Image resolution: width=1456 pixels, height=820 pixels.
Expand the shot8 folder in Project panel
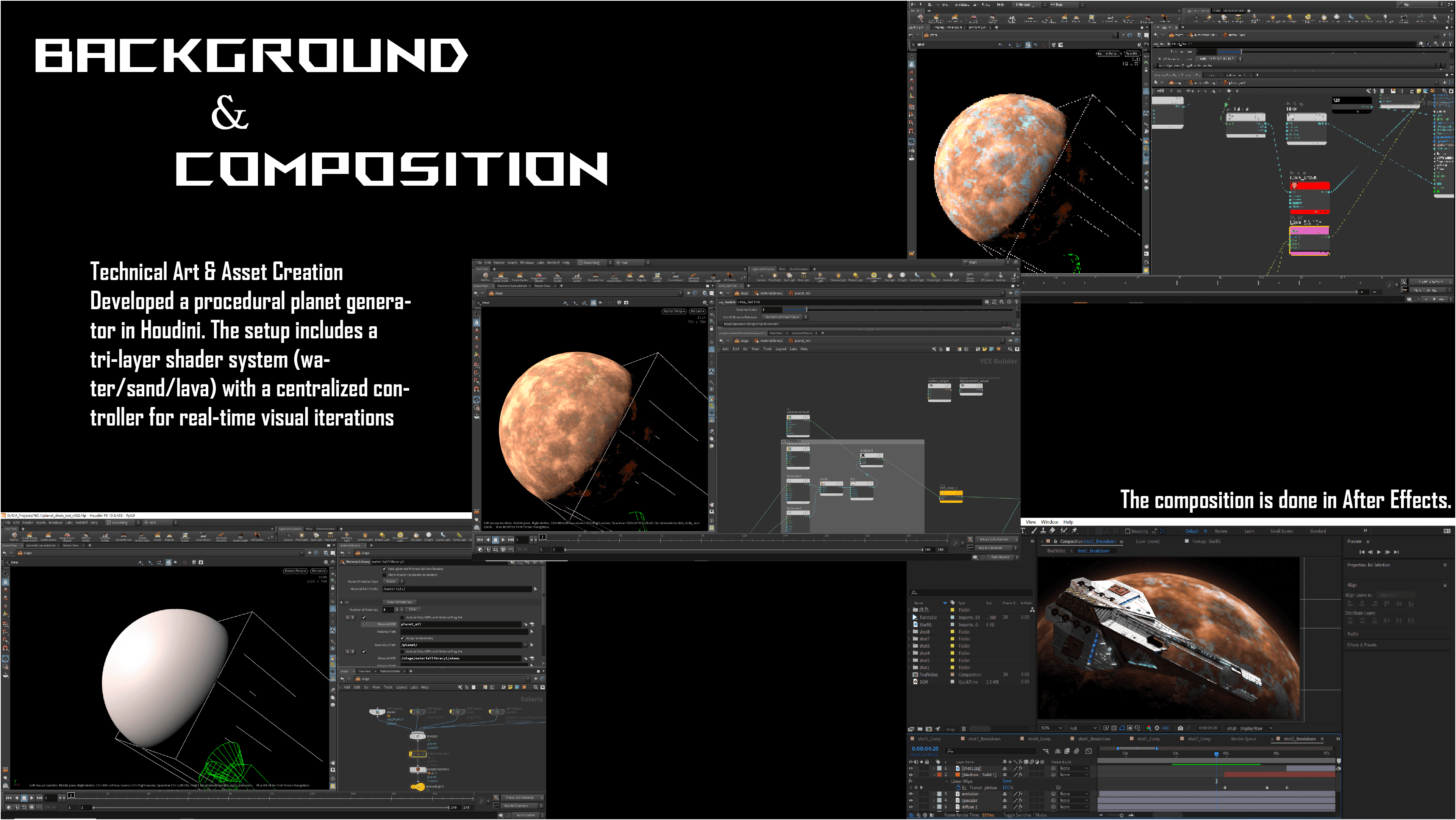[909, 632]
